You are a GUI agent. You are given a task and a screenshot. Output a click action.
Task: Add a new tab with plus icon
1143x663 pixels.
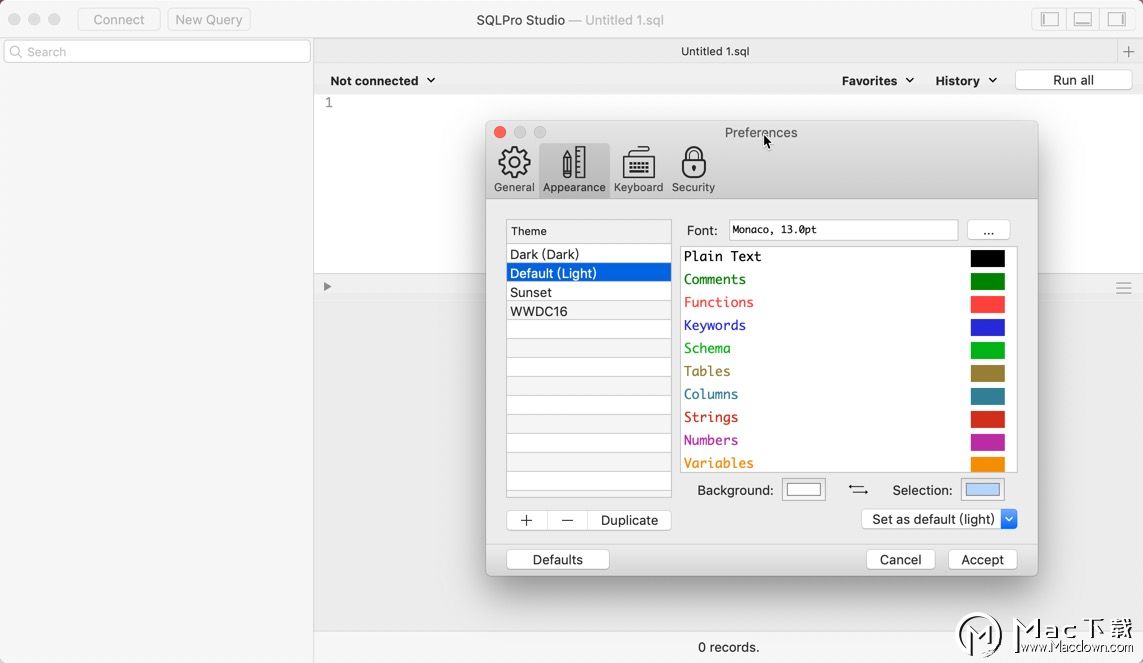click(x=1128, y=52)
